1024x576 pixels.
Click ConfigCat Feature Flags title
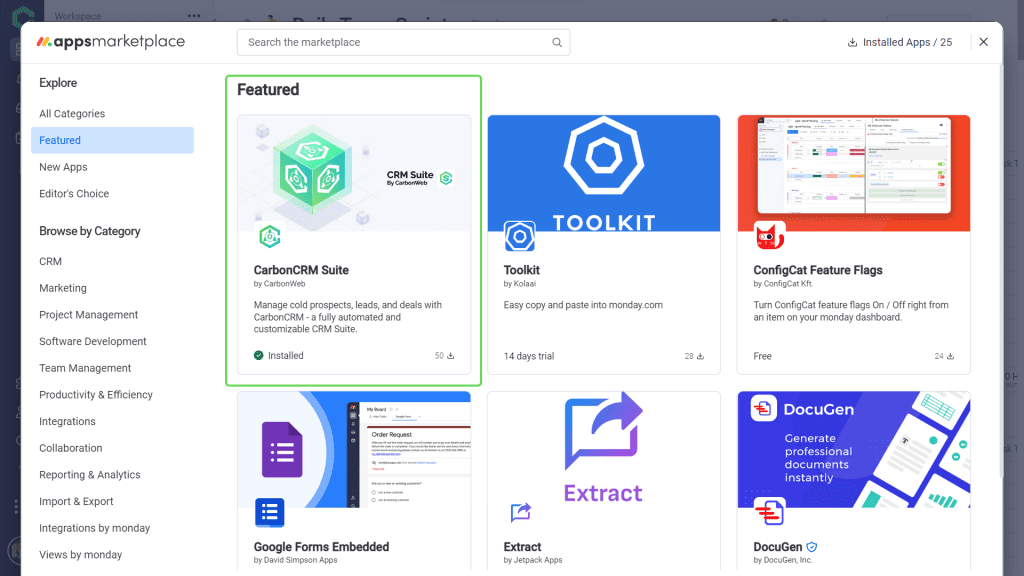coord(818,270)
